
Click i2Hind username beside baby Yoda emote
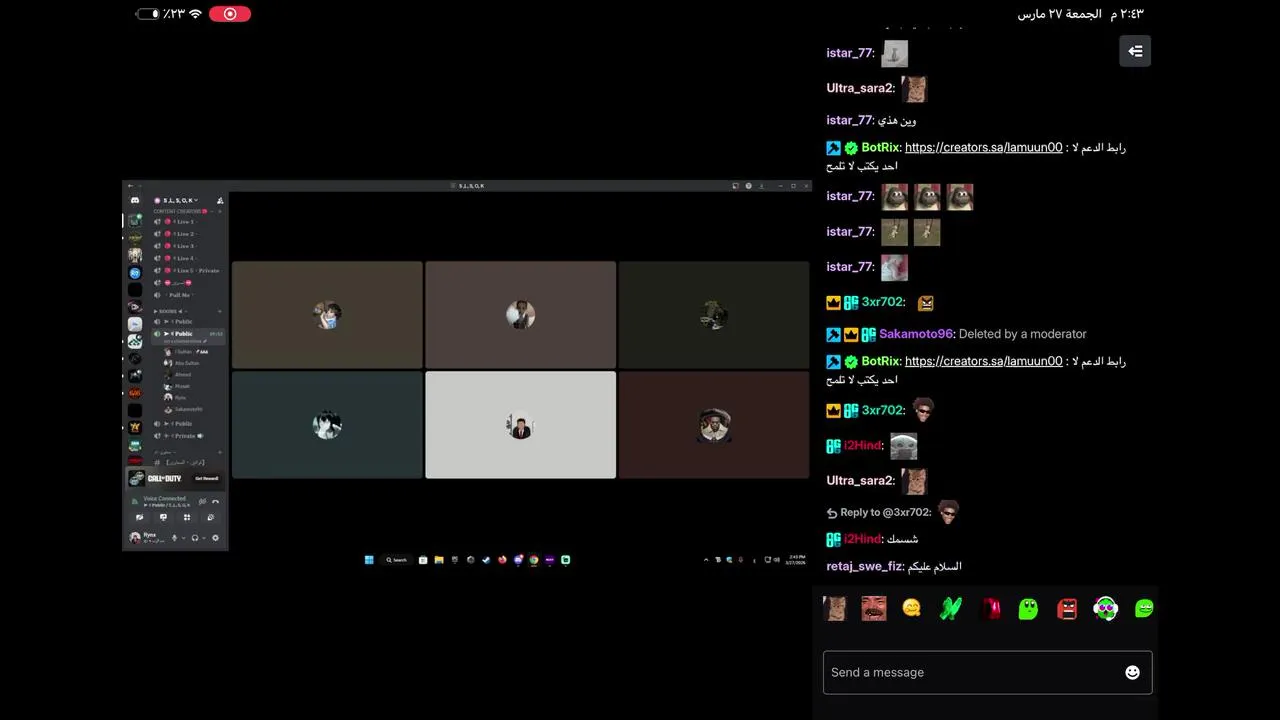[x=863, y=445]
